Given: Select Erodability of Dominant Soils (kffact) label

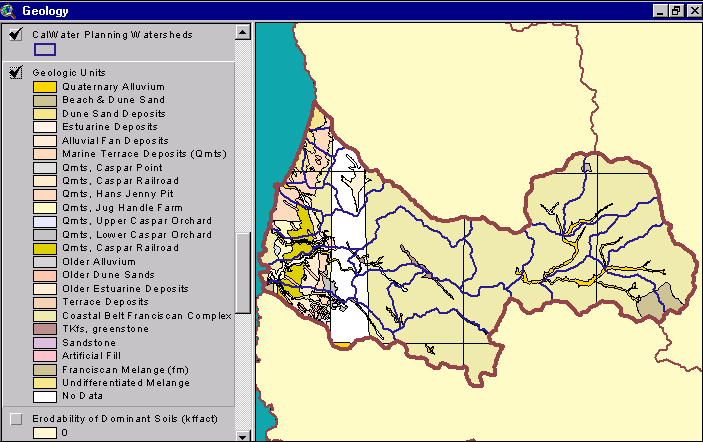Looking at the screenshot, I should tap(125, 419).
